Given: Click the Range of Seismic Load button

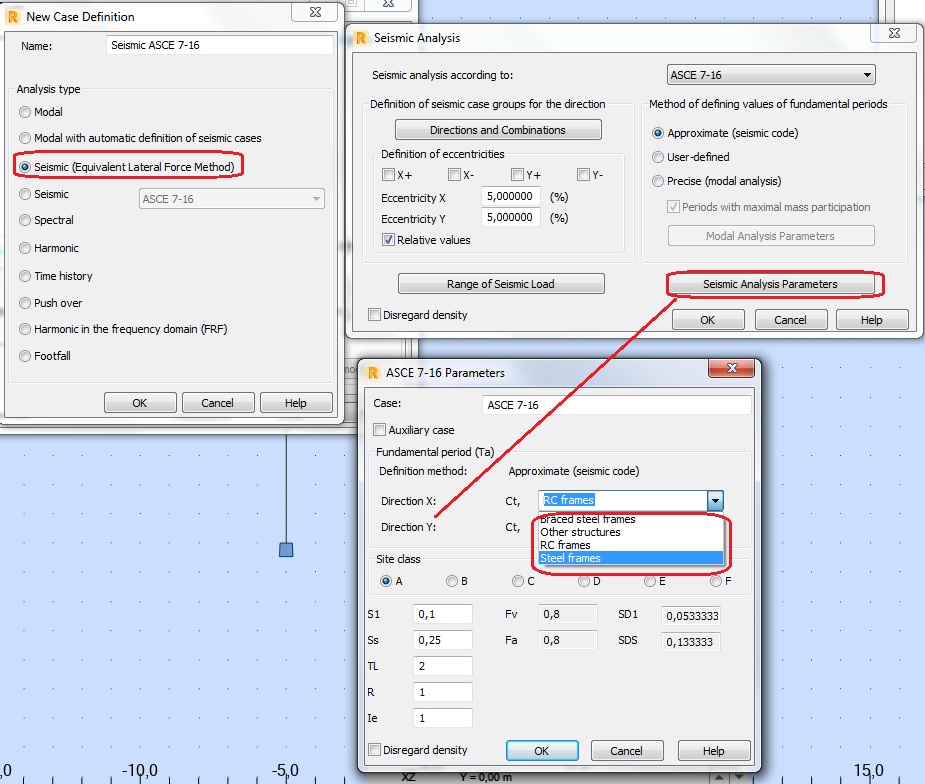Looking at the screenshot, I should tap(501, 283).
